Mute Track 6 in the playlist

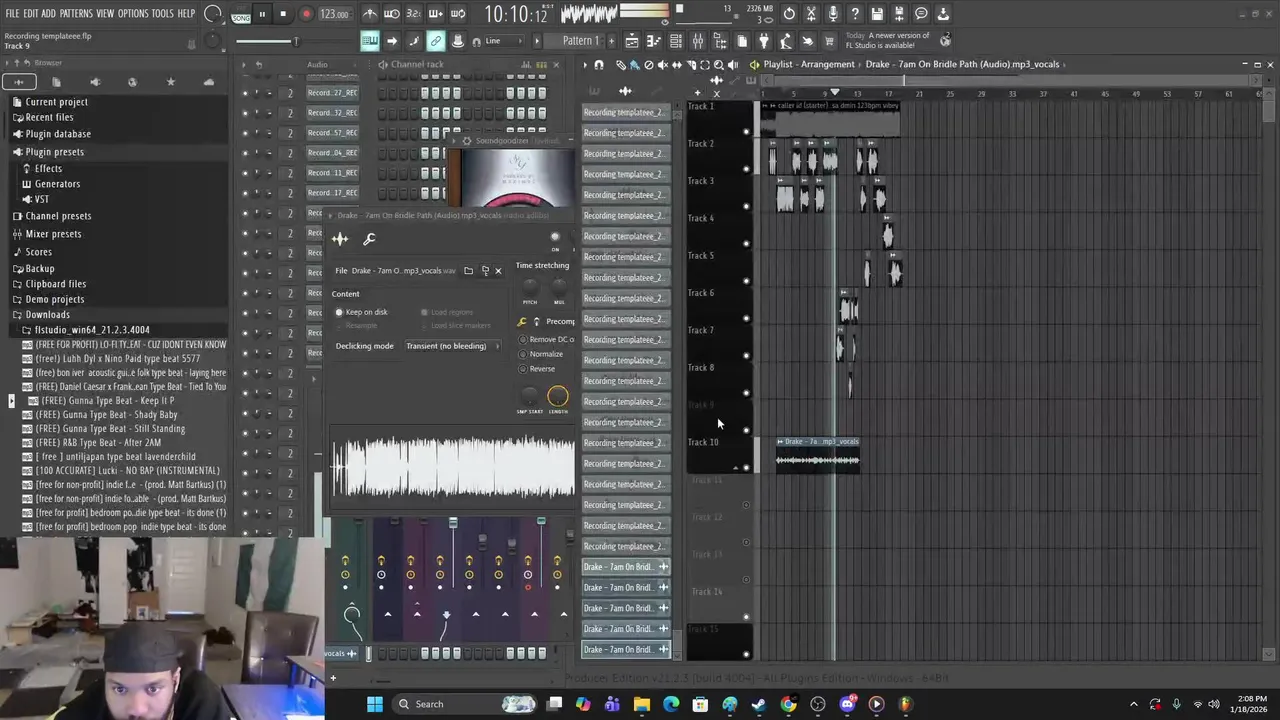pos(746,318)
